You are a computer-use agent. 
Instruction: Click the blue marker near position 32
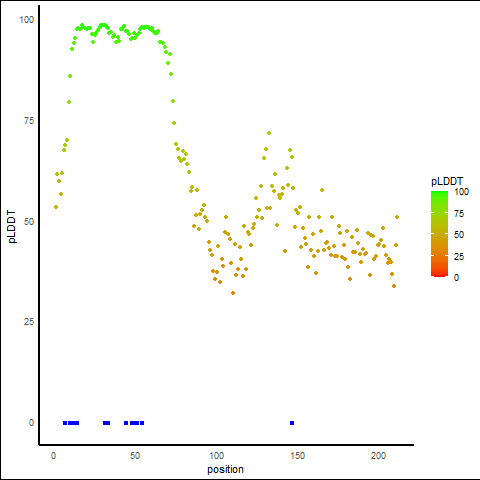tap(106, 423)
